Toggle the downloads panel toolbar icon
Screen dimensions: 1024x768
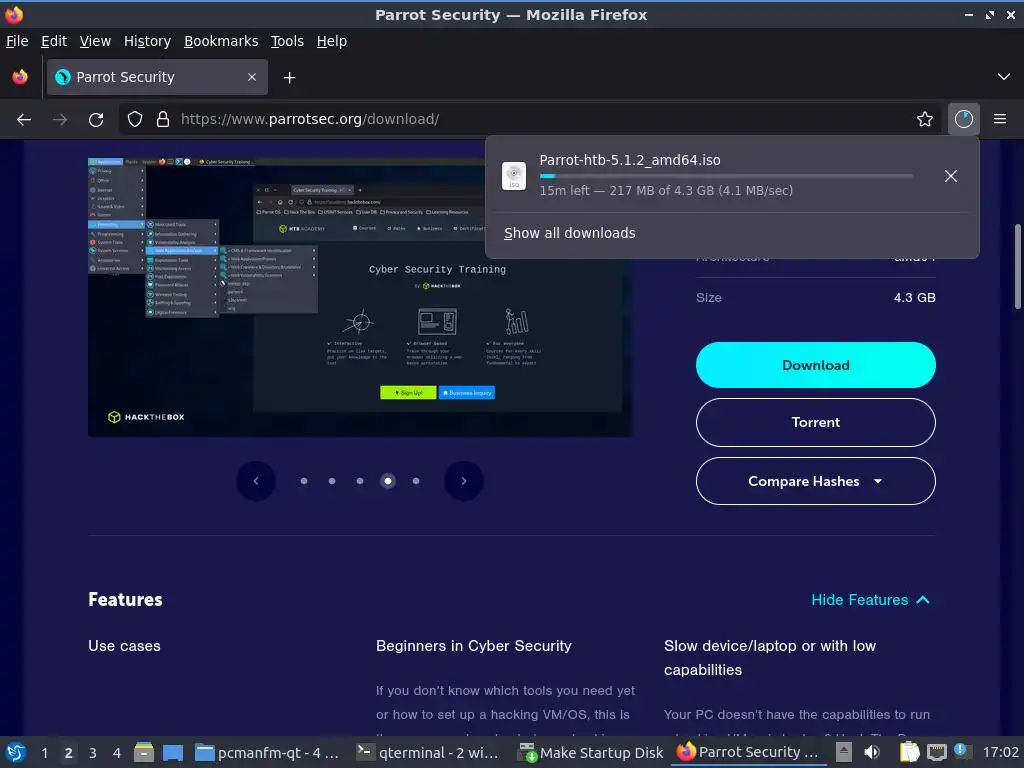tap(963, 120)
